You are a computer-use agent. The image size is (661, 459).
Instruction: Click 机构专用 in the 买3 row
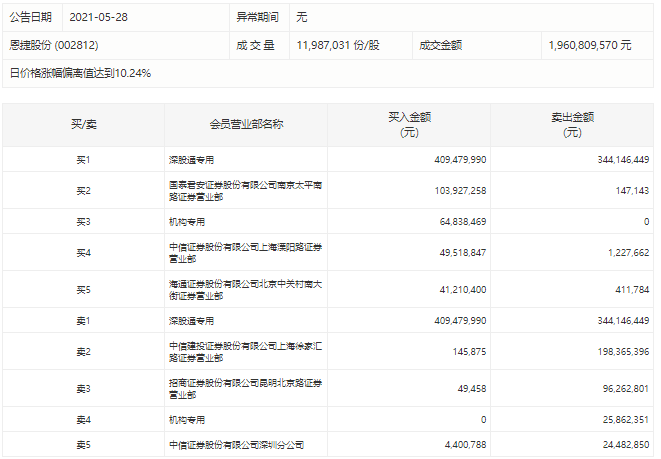187,221
